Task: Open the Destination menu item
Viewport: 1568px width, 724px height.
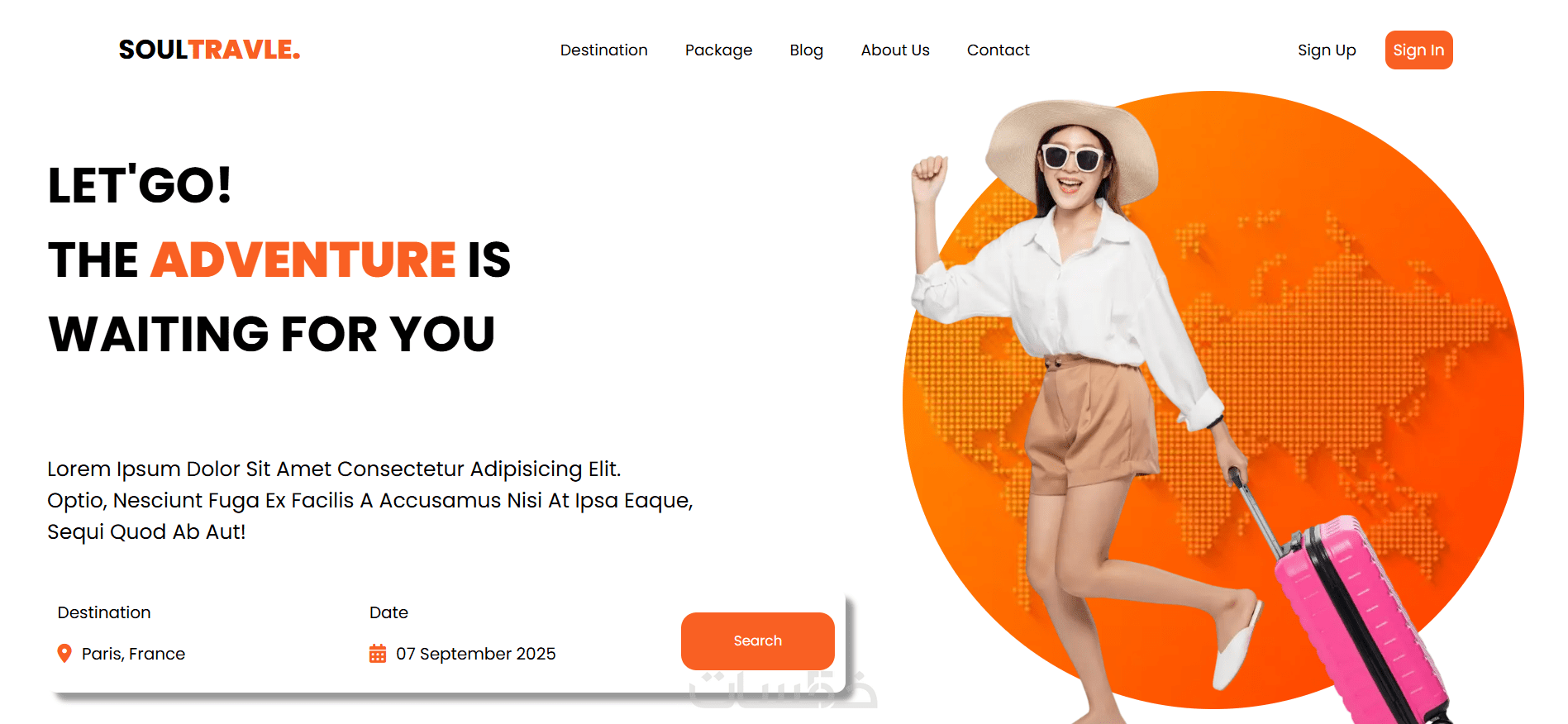Action: pos(603,50)
